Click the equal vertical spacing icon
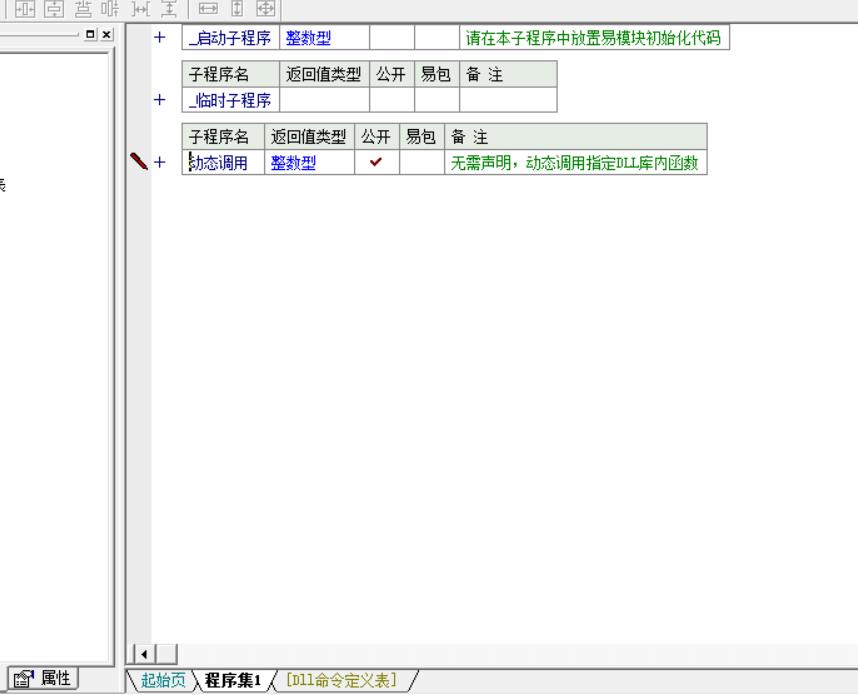This screenshot has height=695, width=858. click(x=169, y=8)
